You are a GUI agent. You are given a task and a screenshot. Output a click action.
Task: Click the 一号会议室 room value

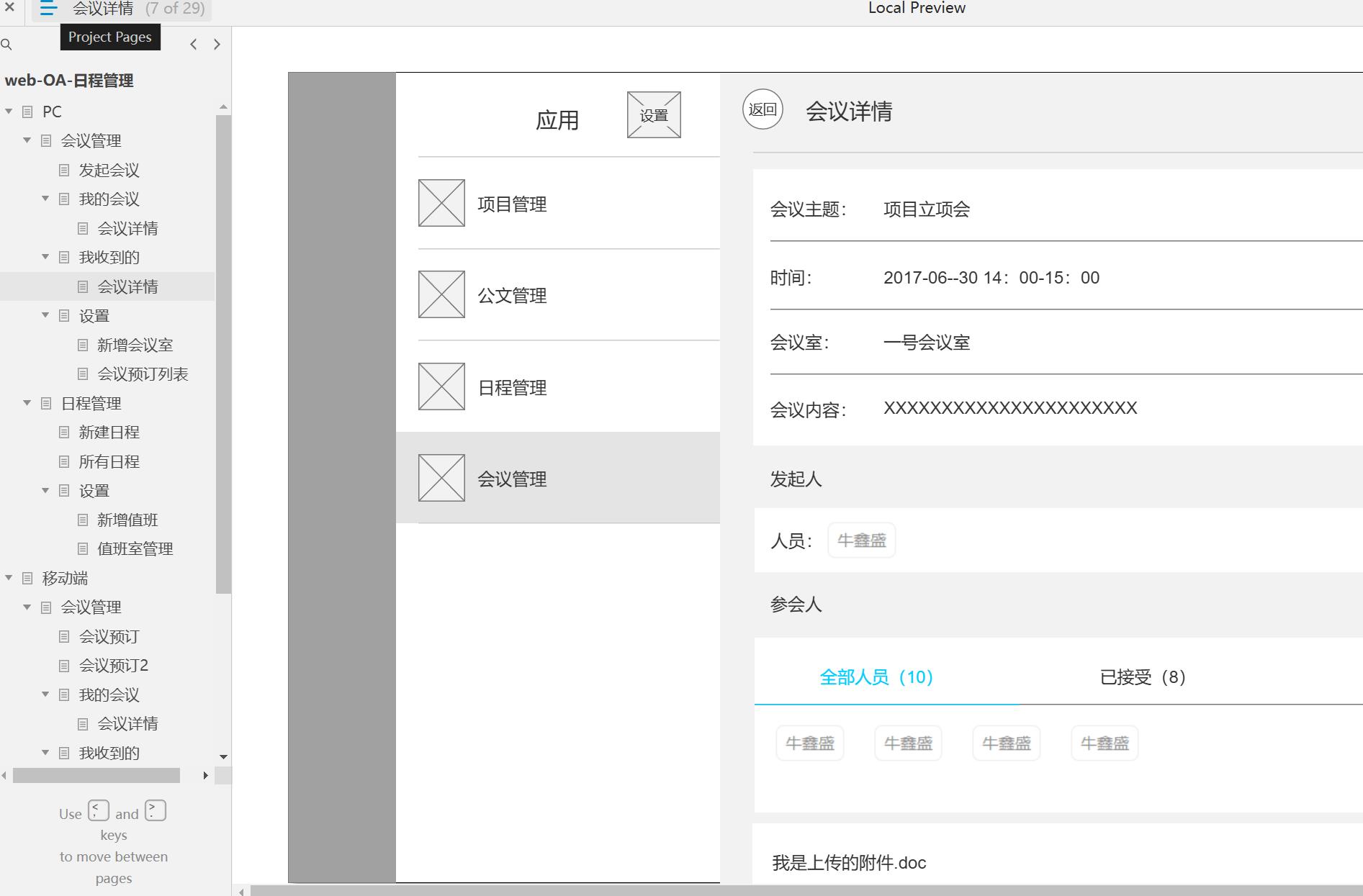pos(927,343)
